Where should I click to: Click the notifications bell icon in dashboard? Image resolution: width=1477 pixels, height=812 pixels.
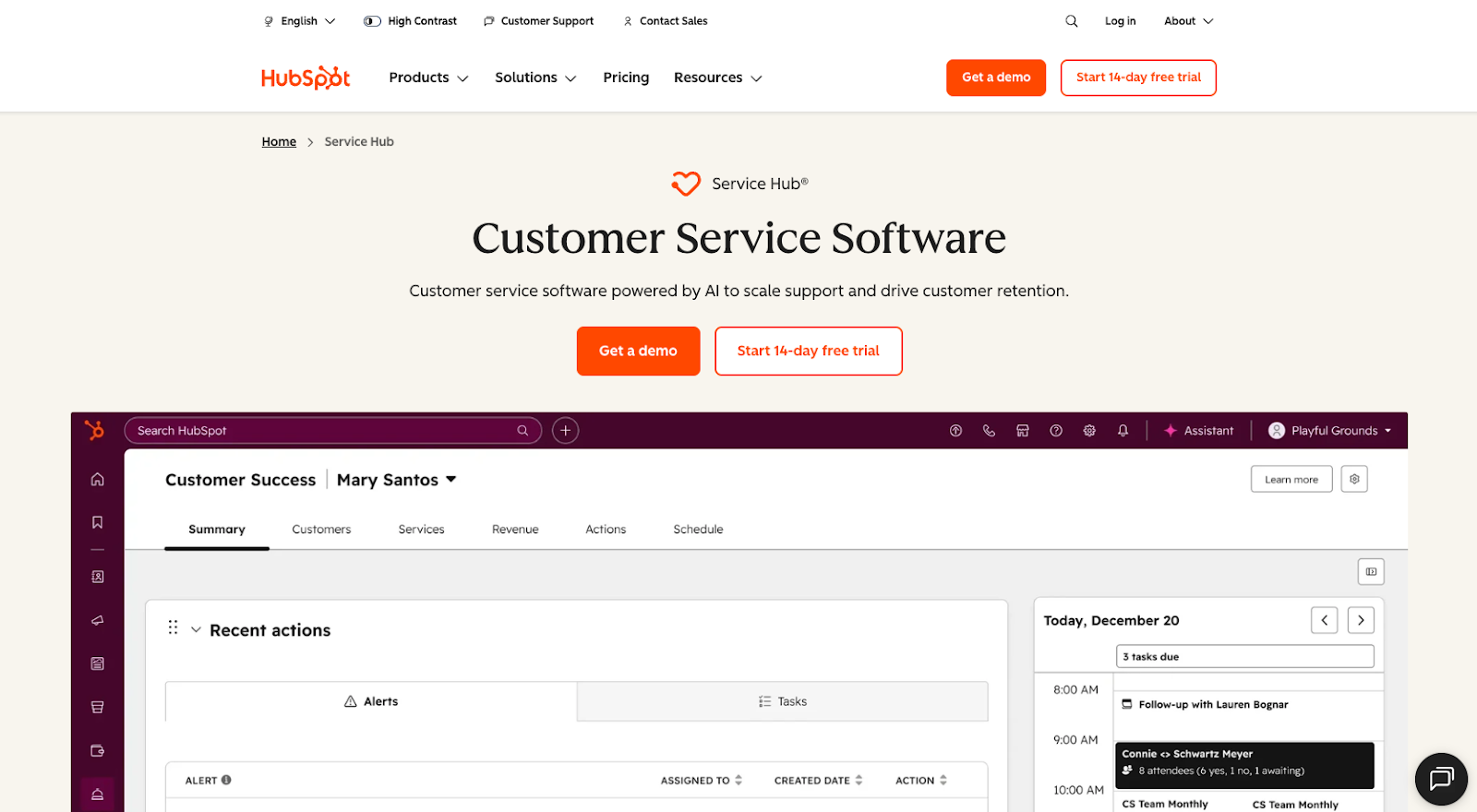(1123, 431)
